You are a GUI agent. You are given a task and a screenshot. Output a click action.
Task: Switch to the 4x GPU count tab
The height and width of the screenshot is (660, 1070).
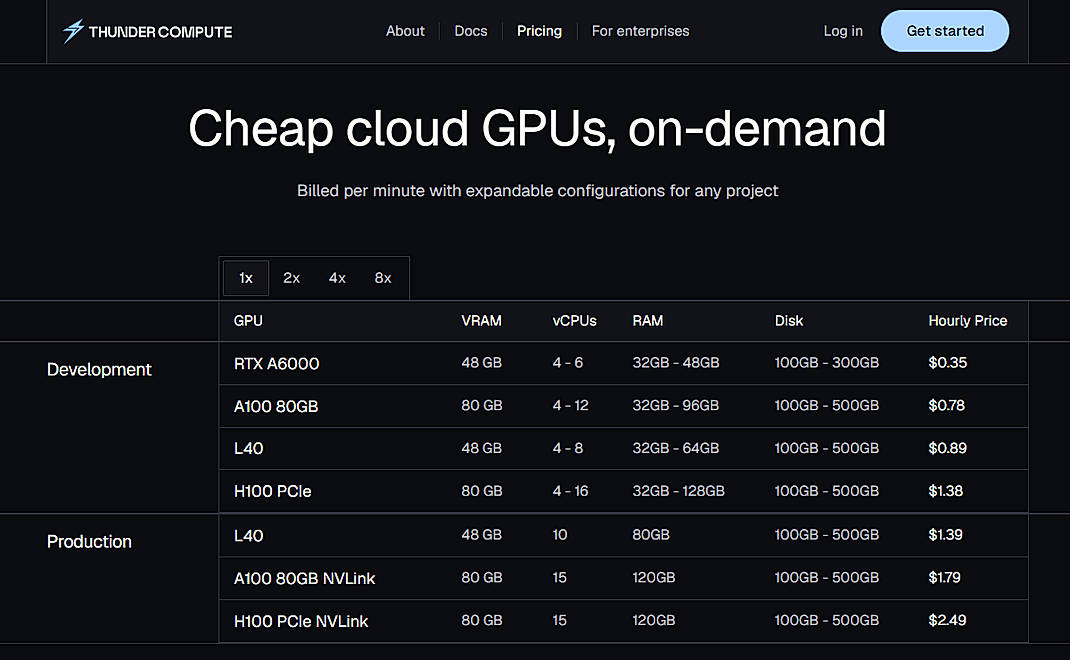[337, 278]
